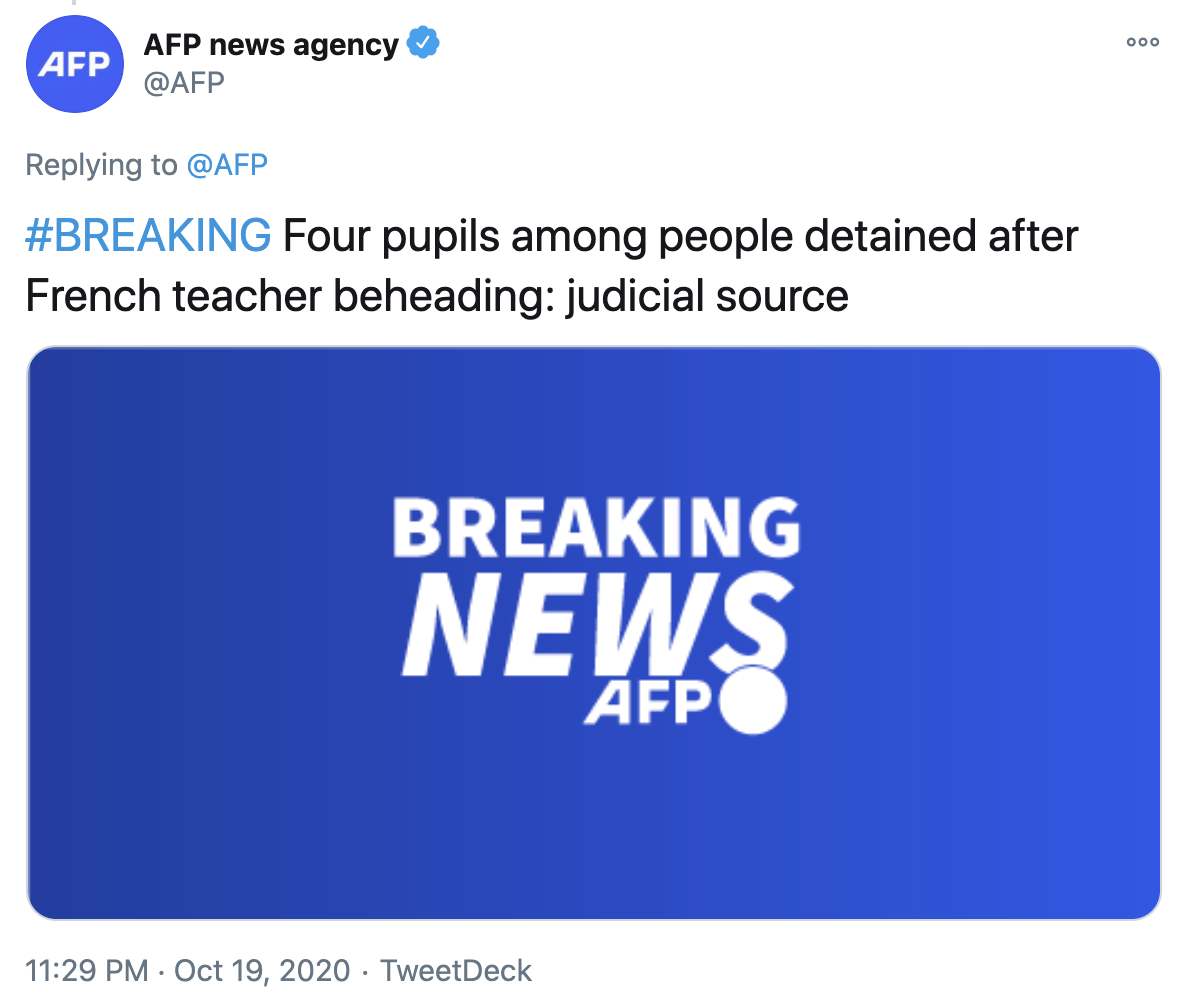
Task: Open the AFP news agency display name
Action: 271,44
